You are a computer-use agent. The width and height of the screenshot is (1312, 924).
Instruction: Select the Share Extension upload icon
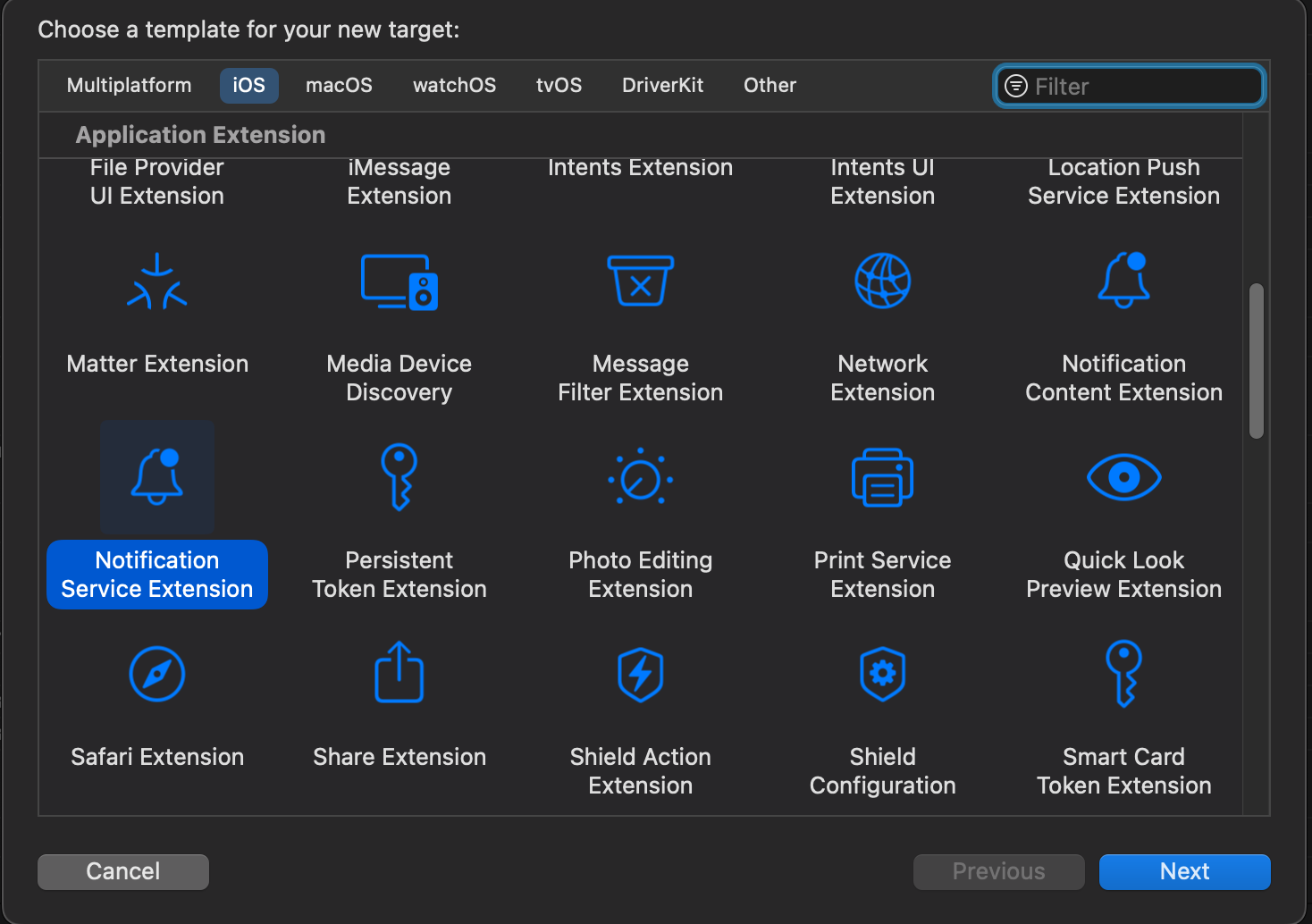[x=399, y=672]
